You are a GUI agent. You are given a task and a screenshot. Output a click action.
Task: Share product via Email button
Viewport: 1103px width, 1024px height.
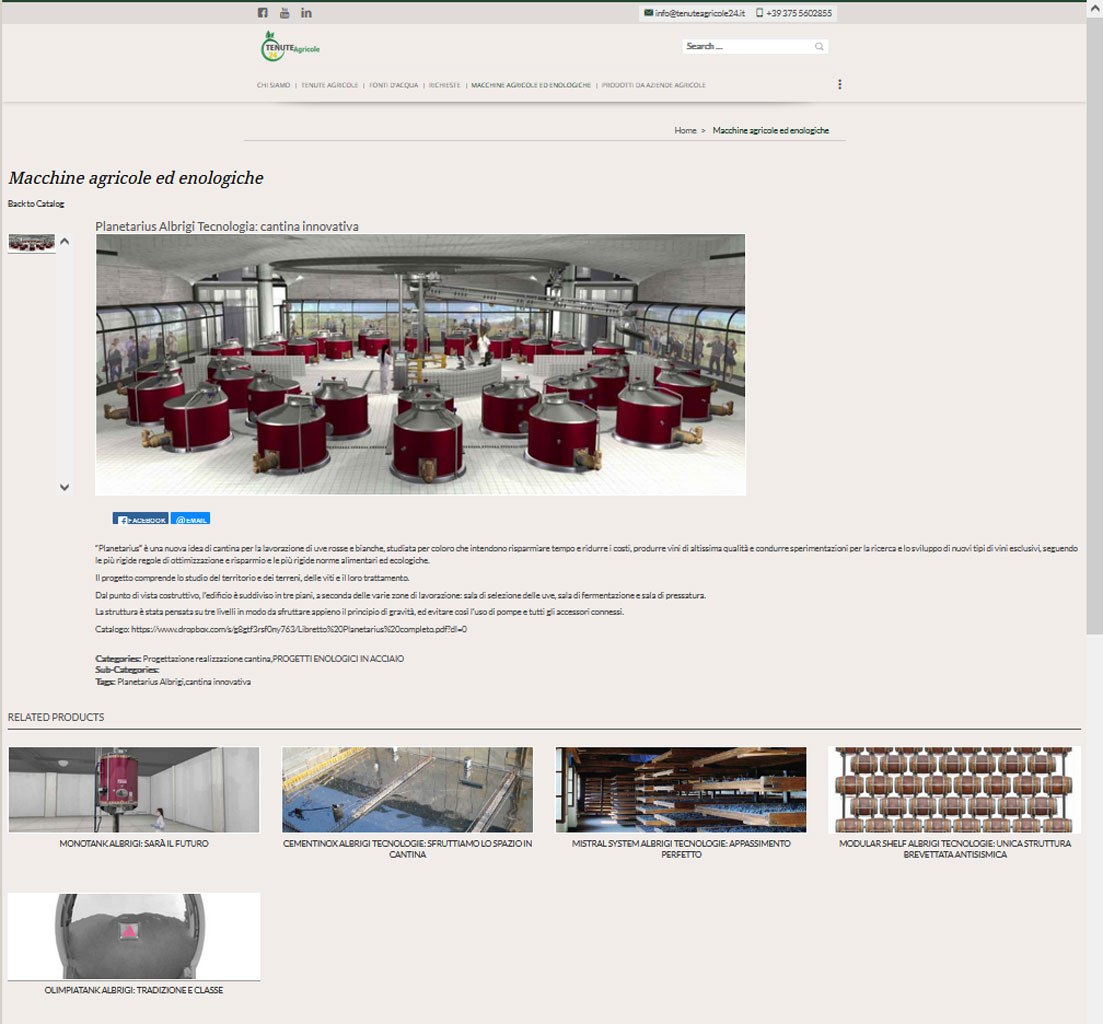pyautogui.click(x=191, y=519)
